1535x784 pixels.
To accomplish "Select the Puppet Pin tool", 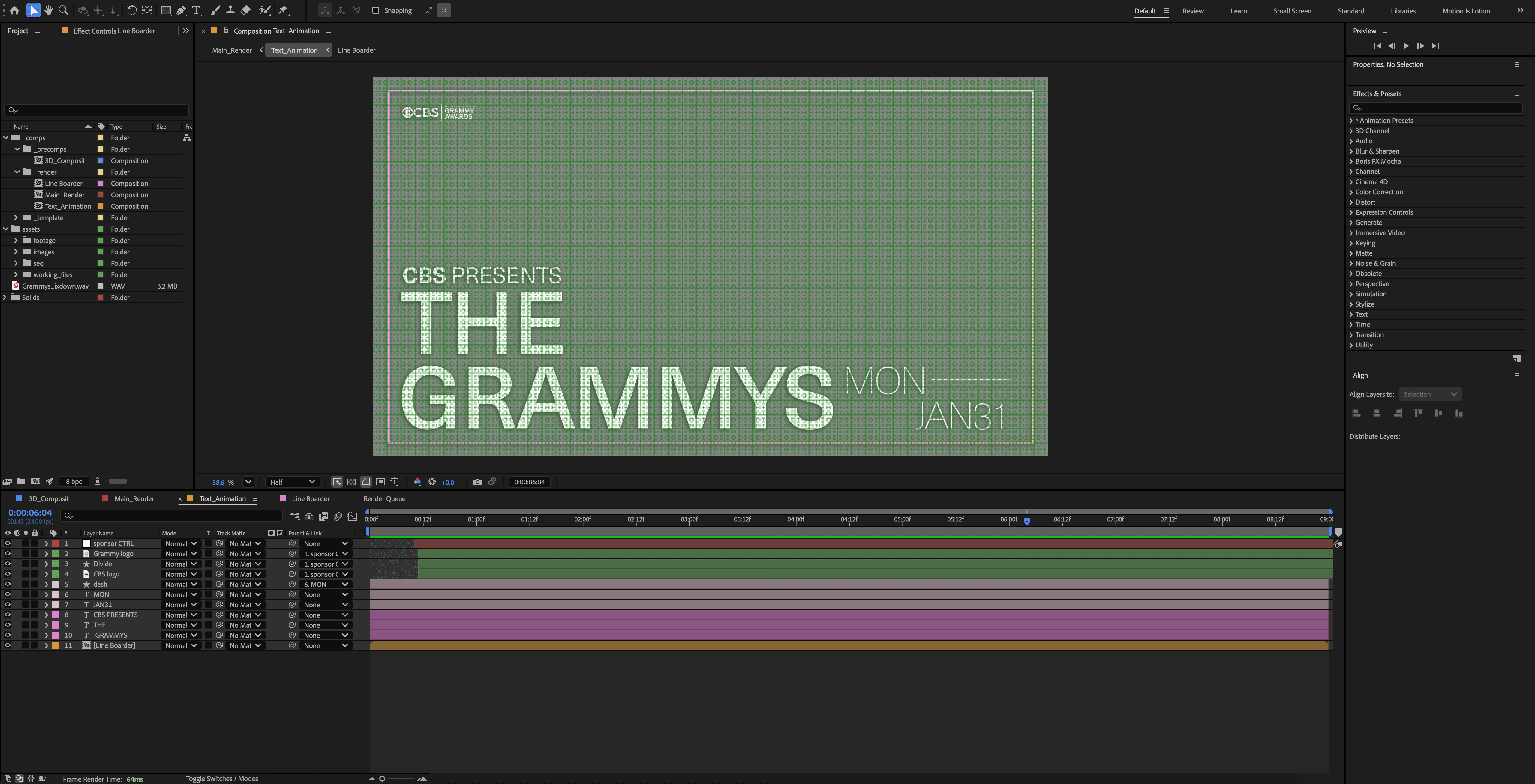I will (x=284, y=10).
